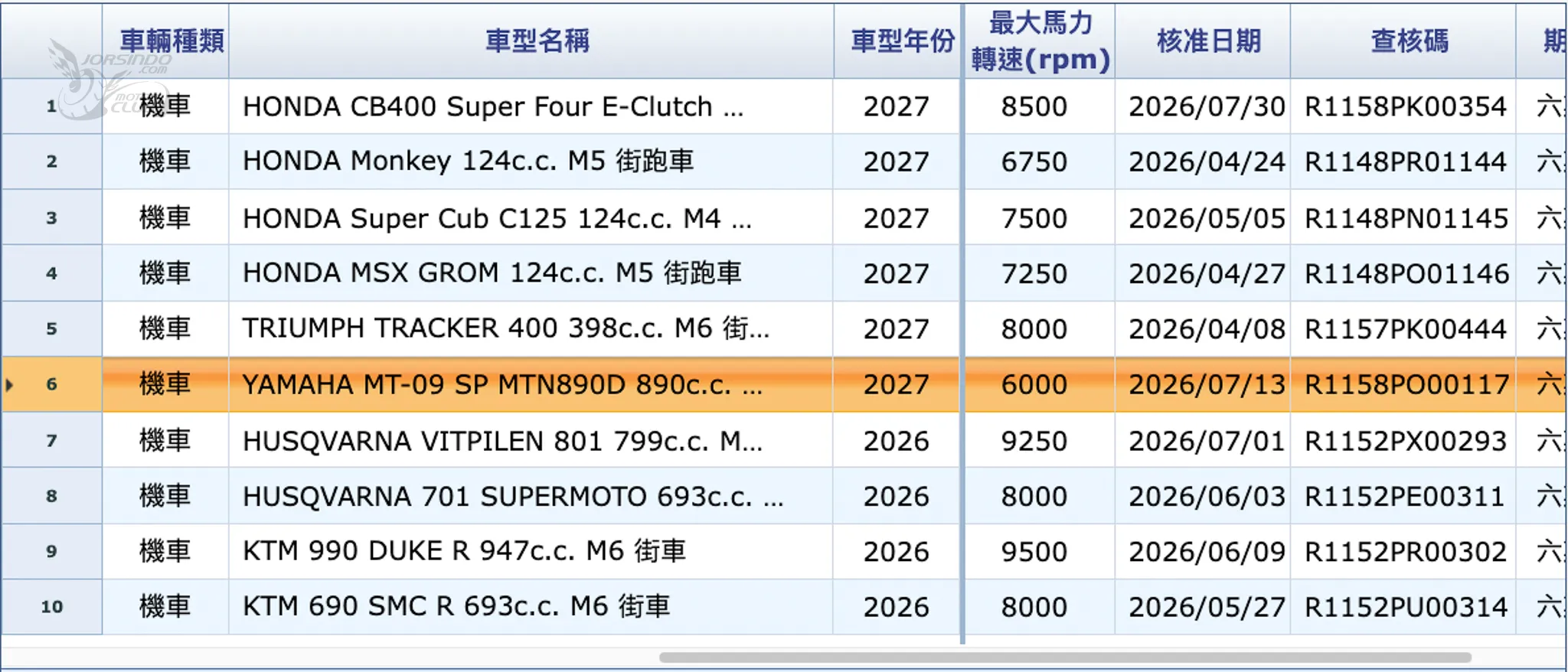Select HONDA MSX GROM 124c.c. cell
Screen dimensions: 1568x672
[531, 273]
